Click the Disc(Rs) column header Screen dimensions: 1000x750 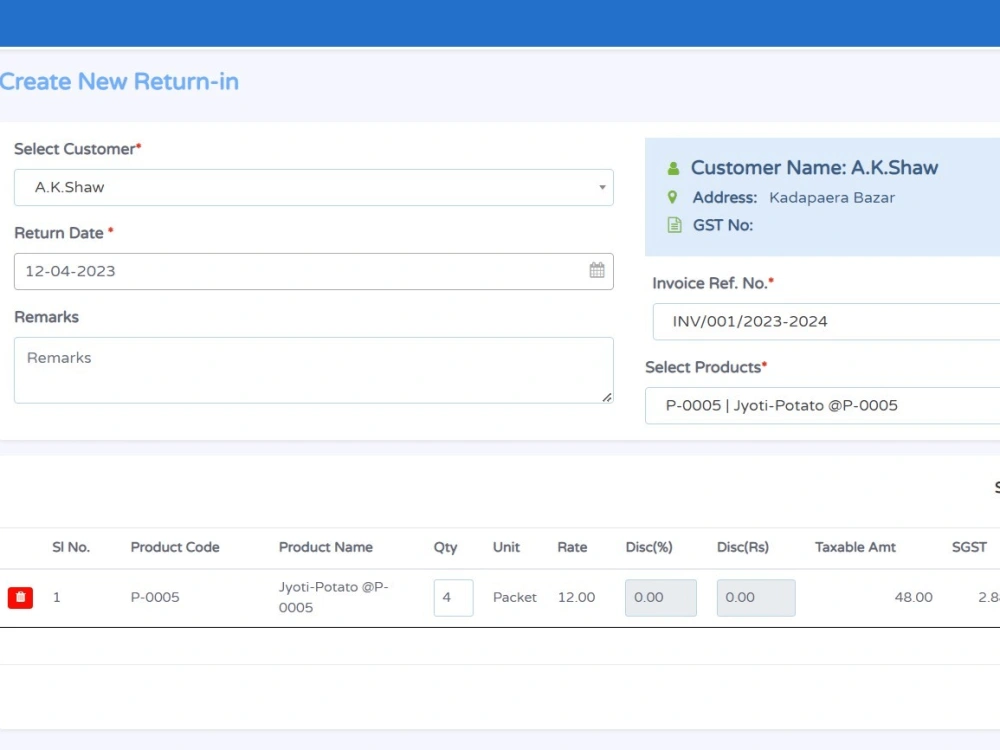[x=742, y=547]
